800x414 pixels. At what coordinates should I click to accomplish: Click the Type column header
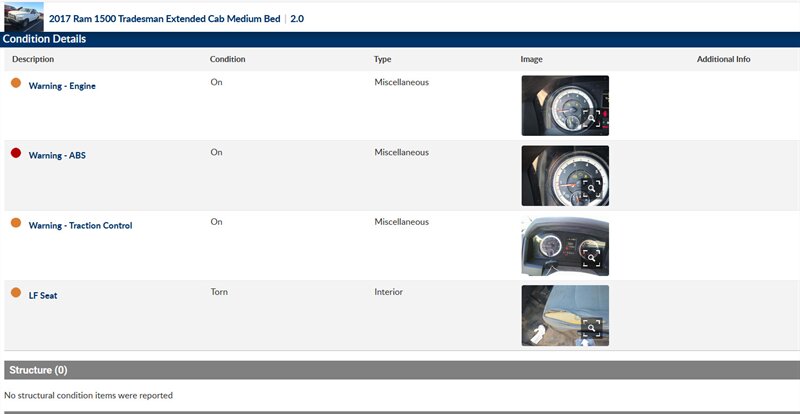point(382,59)
